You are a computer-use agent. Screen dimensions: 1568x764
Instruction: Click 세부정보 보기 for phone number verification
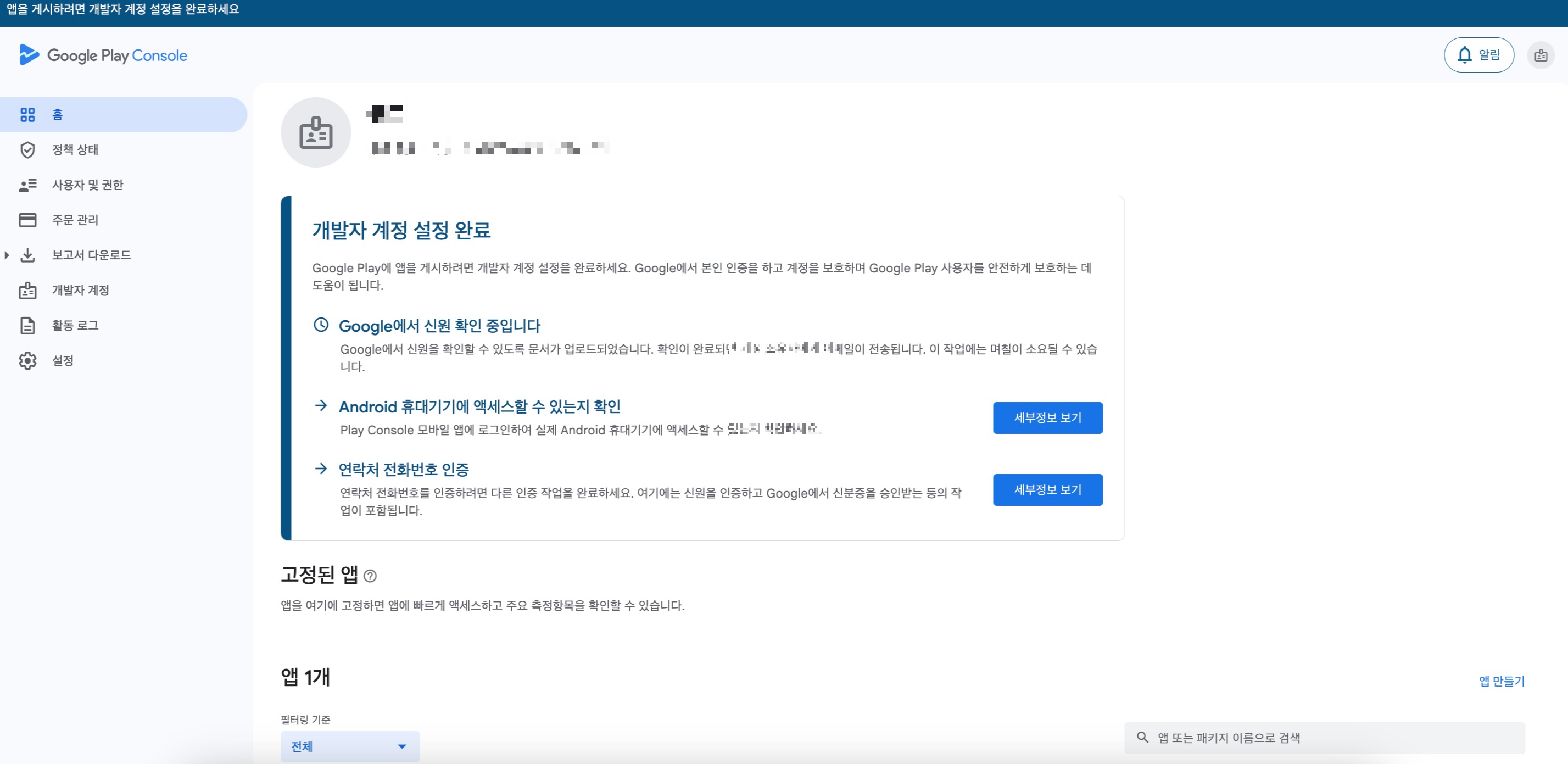point(1047,489)
